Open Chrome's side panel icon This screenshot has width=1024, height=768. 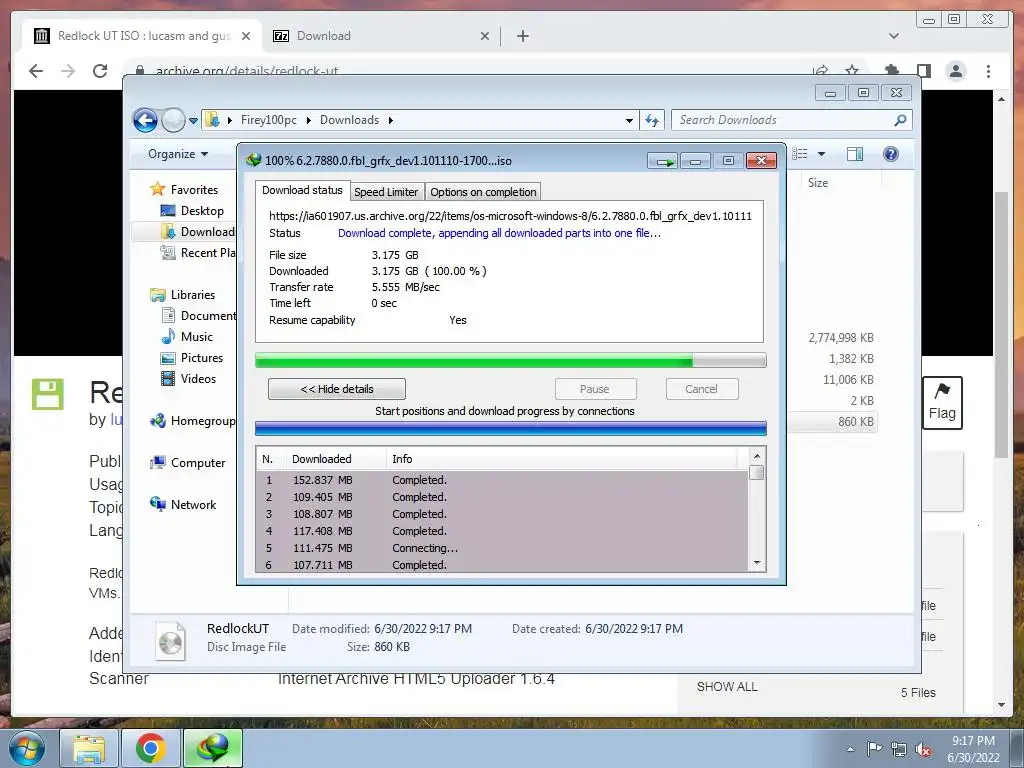(x=924, y=71)
